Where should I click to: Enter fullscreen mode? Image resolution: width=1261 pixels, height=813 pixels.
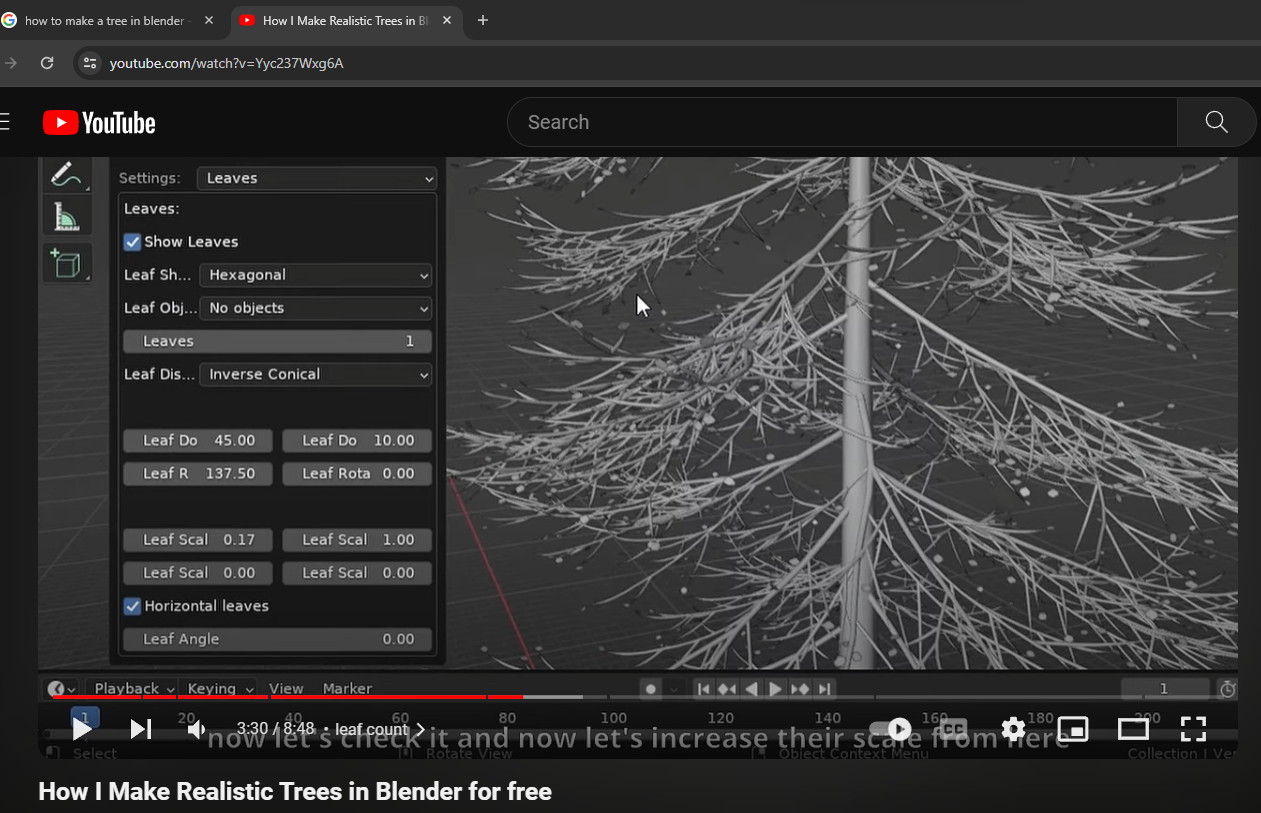click(x=1193, y=729)
